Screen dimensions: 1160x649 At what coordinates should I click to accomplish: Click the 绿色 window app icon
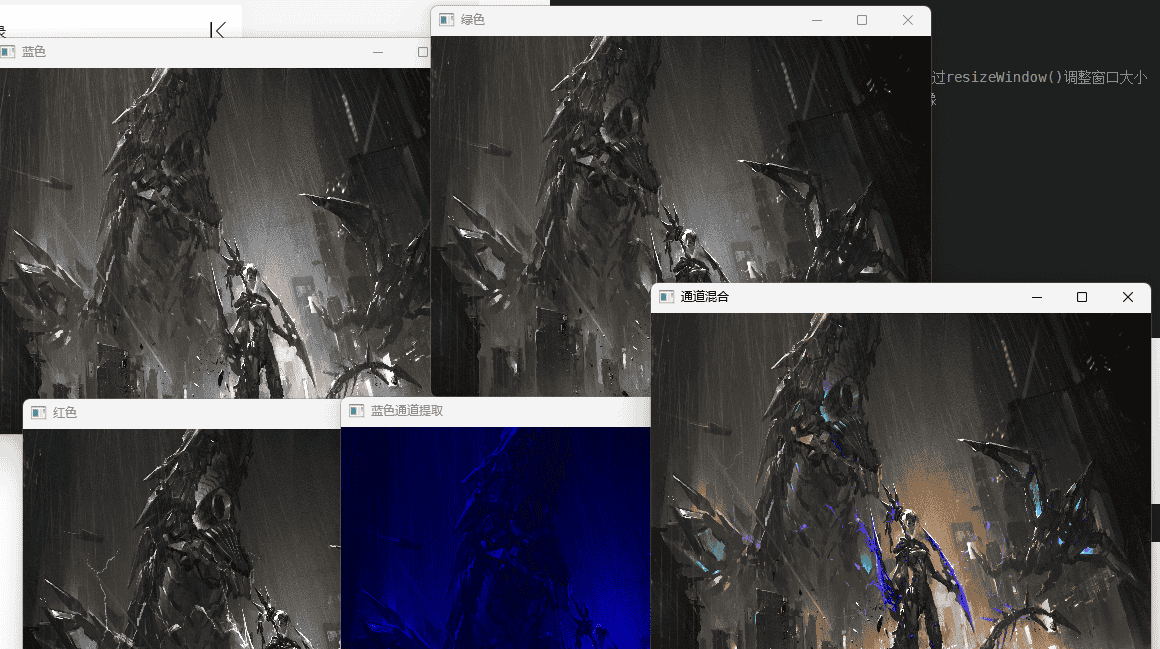447,20
